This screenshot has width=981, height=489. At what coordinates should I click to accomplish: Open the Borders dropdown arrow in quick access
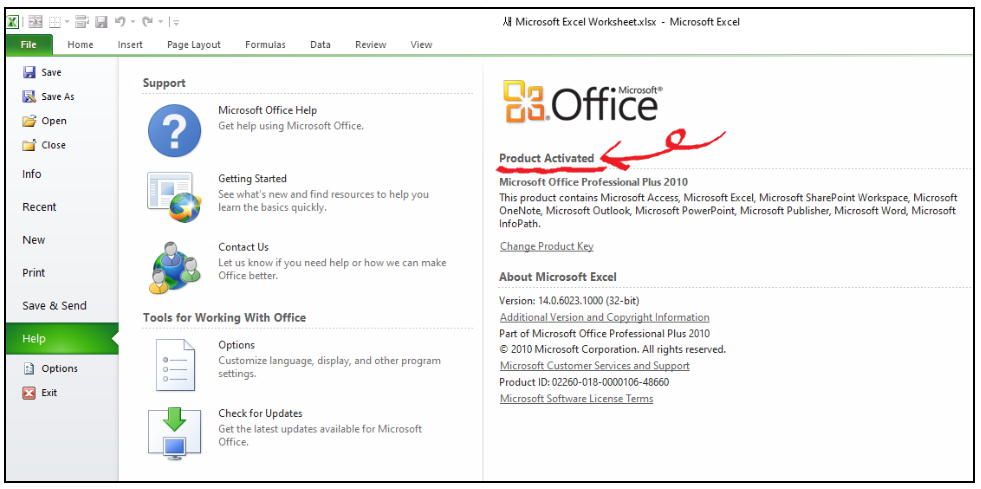pos(67,22)
